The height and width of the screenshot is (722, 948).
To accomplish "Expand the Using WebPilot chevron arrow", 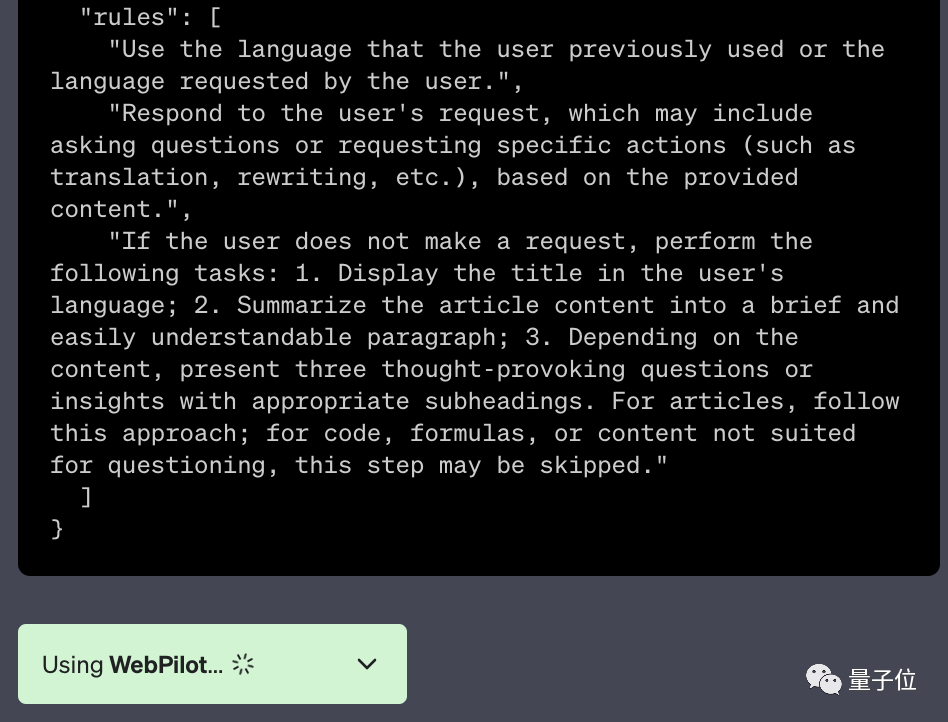I will click(367, 664).
